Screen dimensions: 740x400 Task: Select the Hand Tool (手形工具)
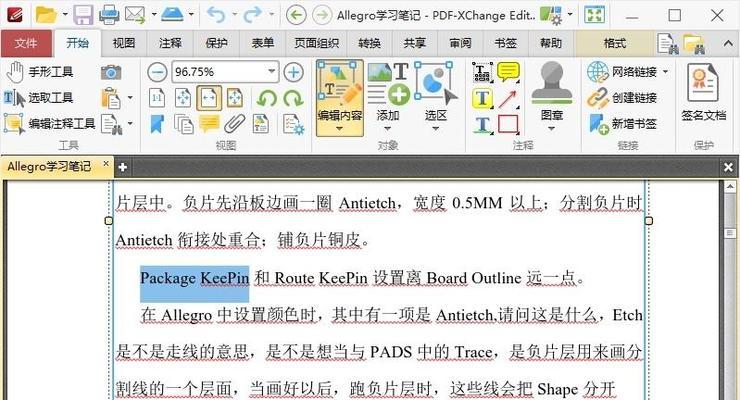(40, 72)
